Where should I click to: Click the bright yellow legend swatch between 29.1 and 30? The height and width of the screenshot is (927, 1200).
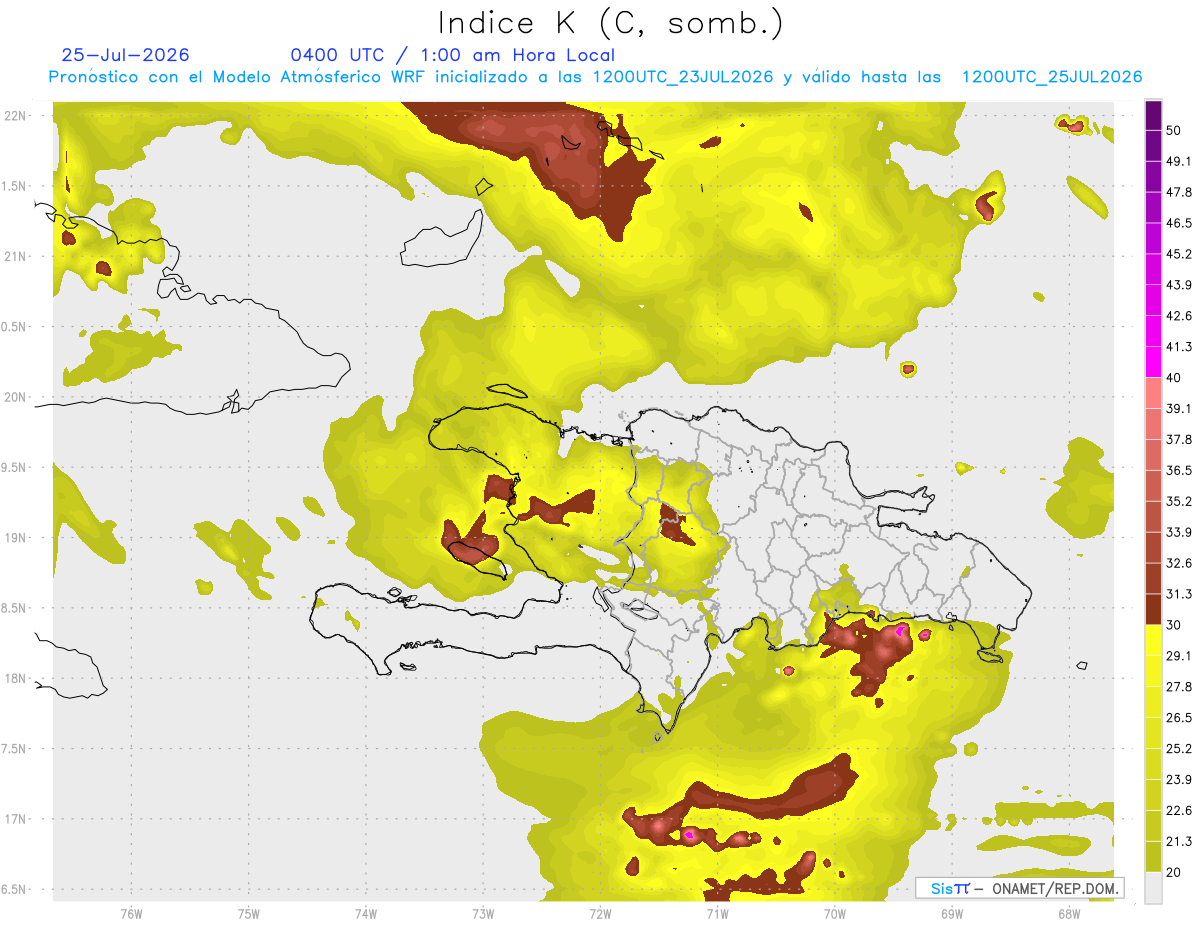click(1153, 641)
